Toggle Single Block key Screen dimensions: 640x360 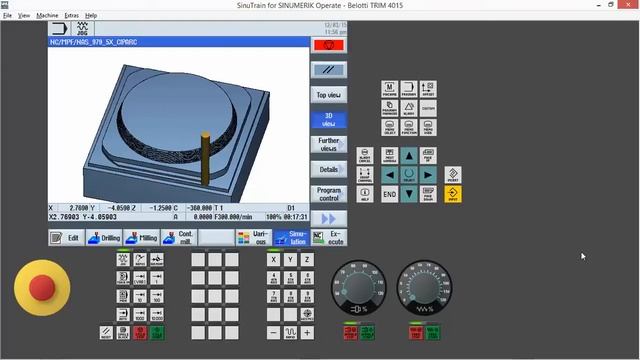click(x=123, y=333)
